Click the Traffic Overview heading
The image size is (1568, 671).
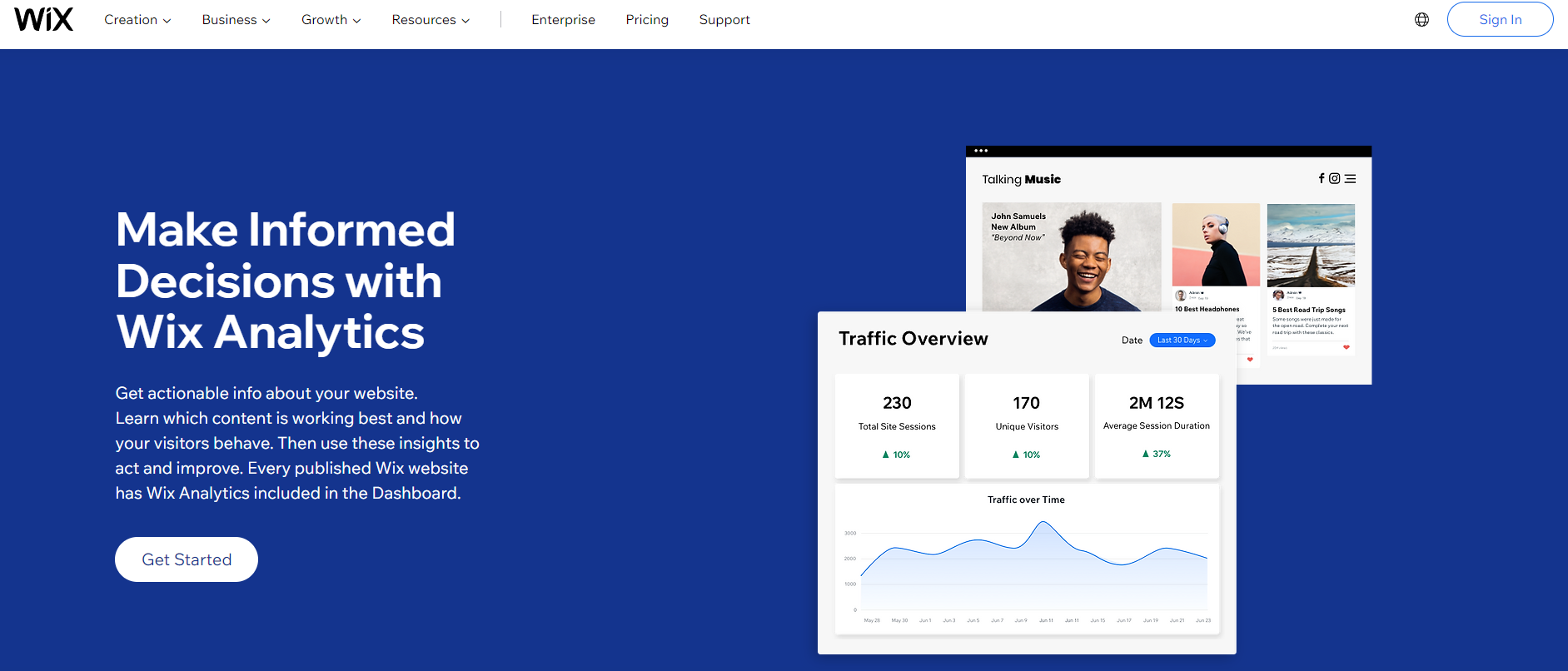coord(913,339)
